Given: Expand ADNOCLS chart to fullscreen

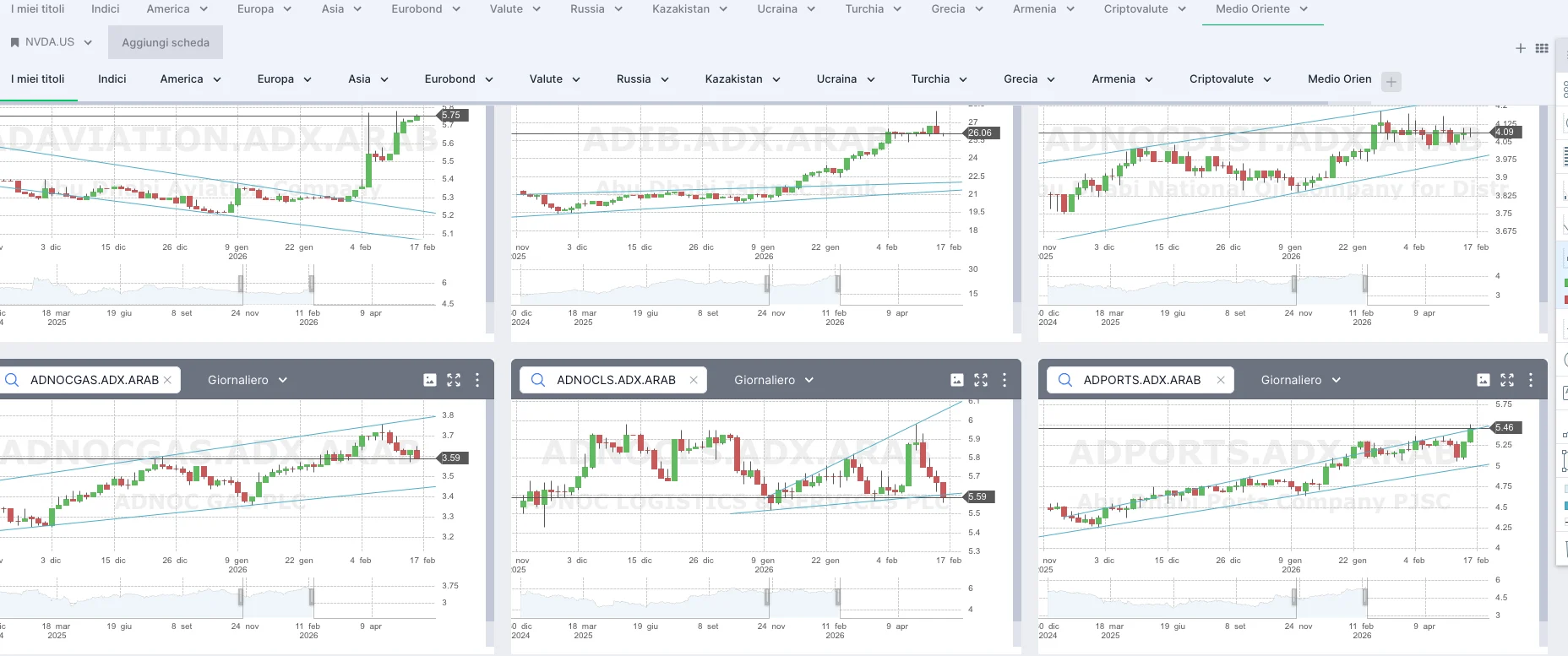Looking at the screenshot, I should pos(981,380).
